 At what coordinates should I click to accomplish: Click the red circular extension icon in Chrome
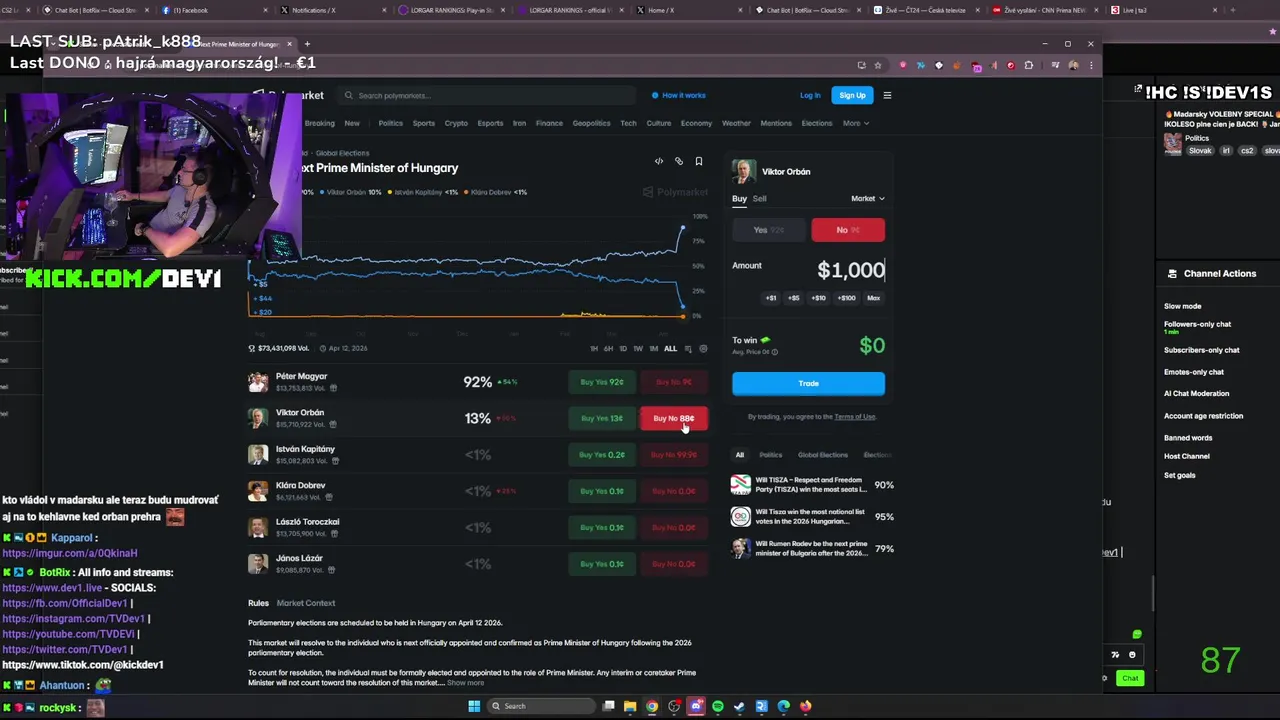(x=1011, y=65)
